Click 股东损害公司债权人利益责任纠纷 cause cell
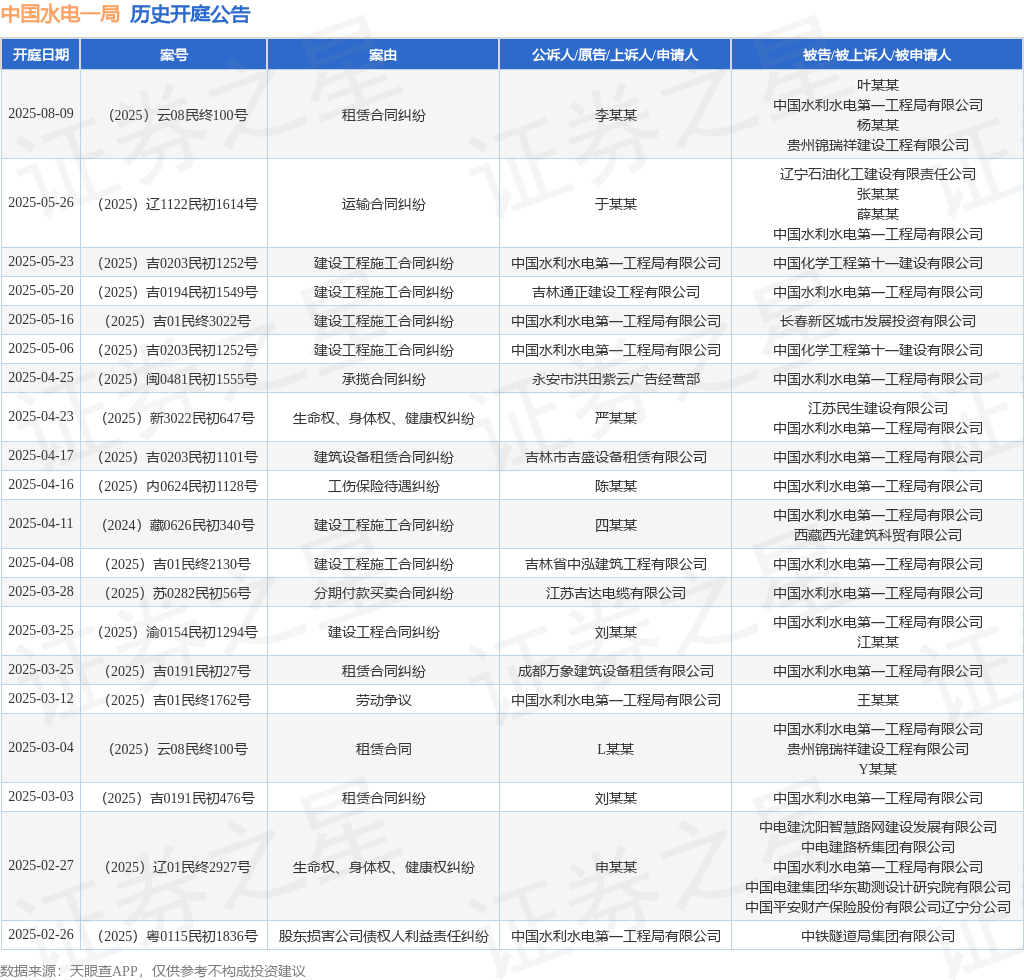1024x980 pixels. pyautogui.click(x=383, y=936)
